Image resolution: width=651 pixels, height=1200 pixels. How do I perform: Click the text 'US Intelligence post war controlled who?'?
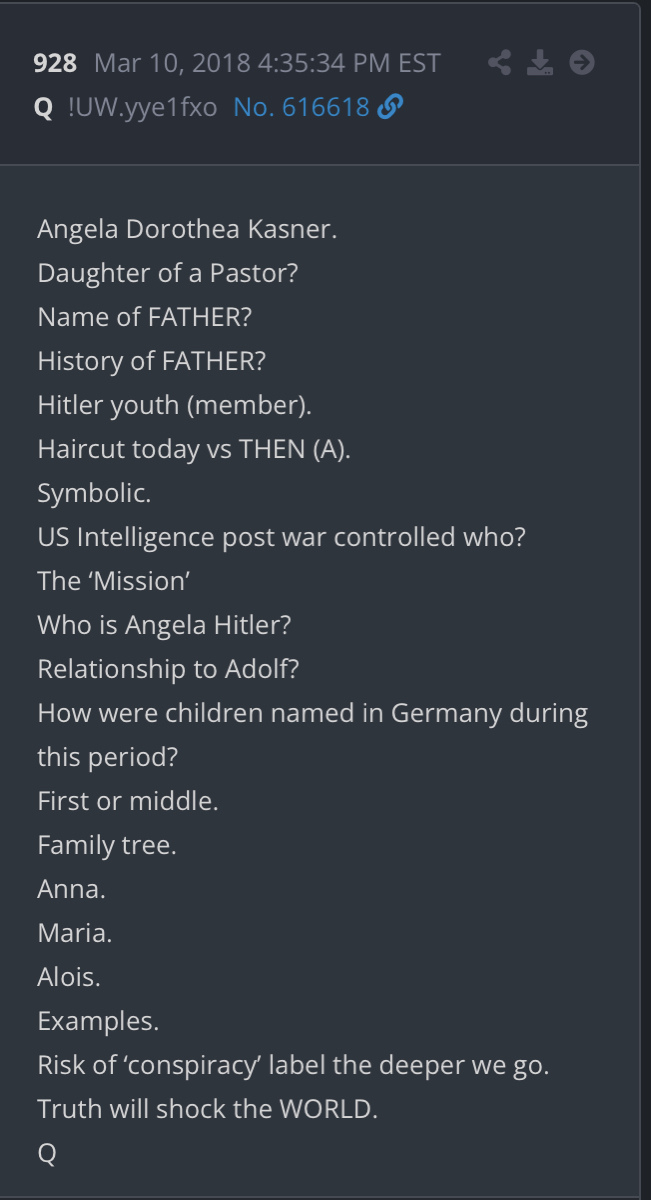click(x=282, y=537)
